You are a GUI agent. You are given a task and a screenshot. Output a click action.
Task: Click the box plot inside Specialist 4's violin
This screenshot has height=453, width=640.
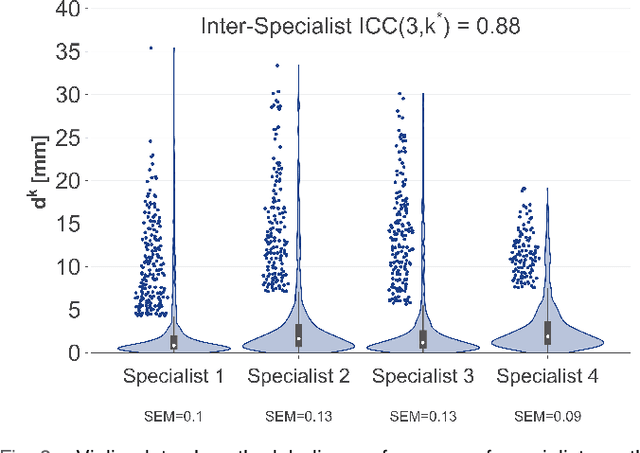pos(547,332)
